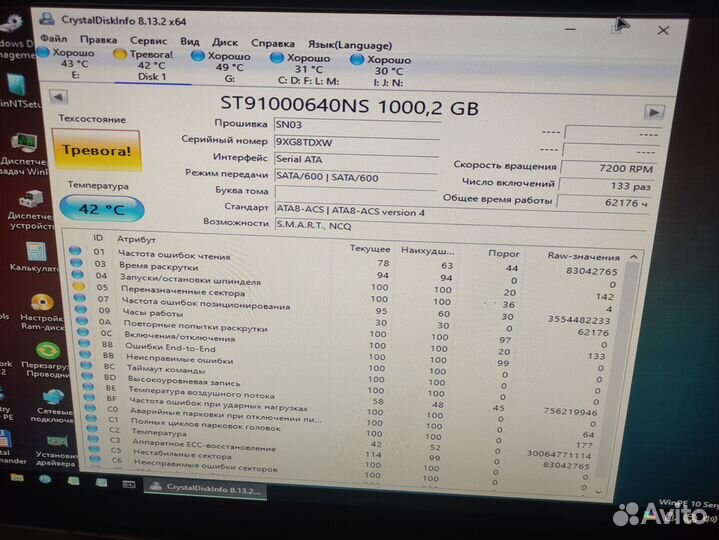Click status dot for Частота ошибок чтения
Viewport: 719px width, 540px height.
(75, 251)
